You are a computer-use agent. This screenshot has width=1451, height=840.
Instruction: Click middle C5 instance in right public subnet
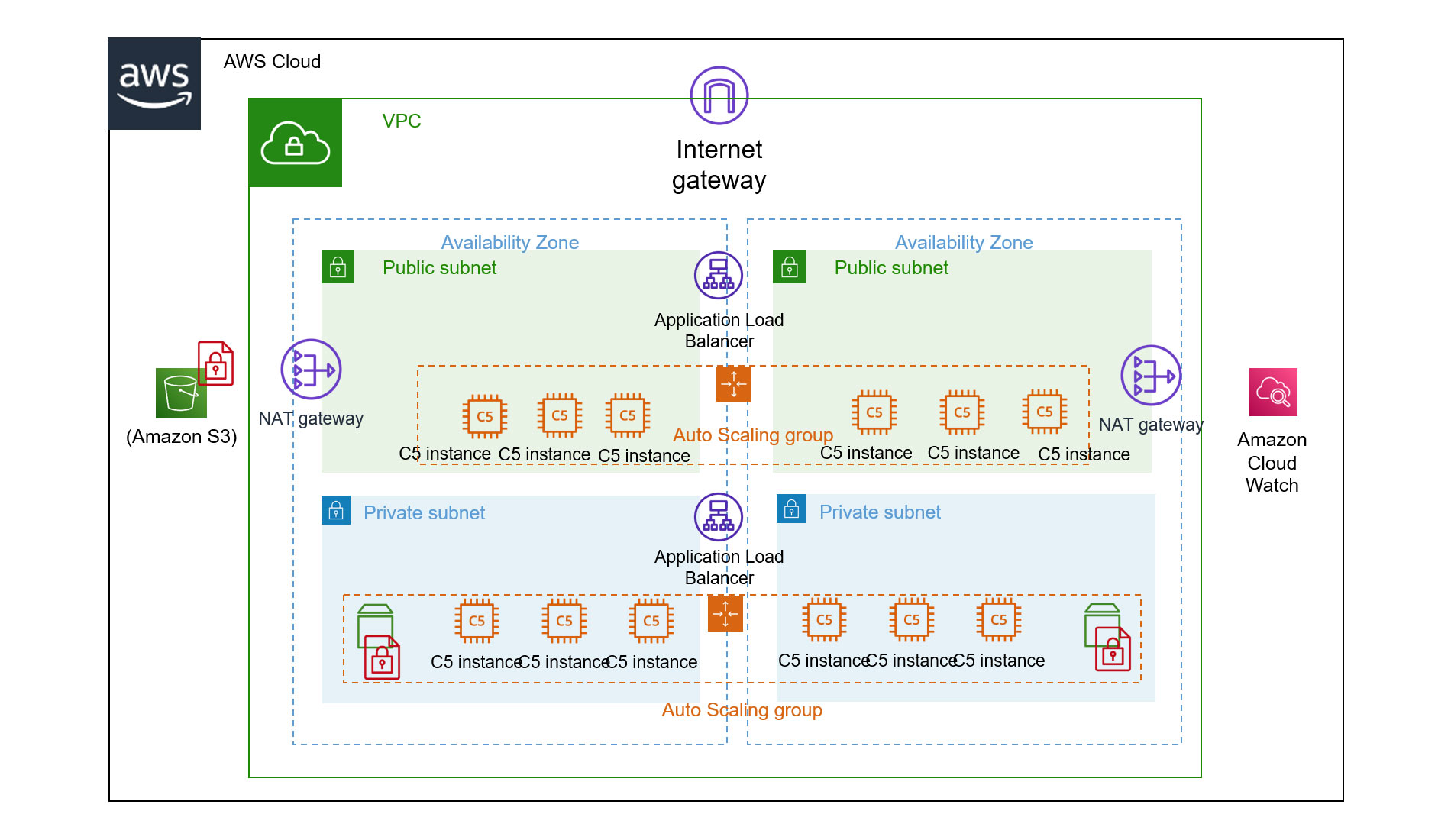[x=962, y=412]
